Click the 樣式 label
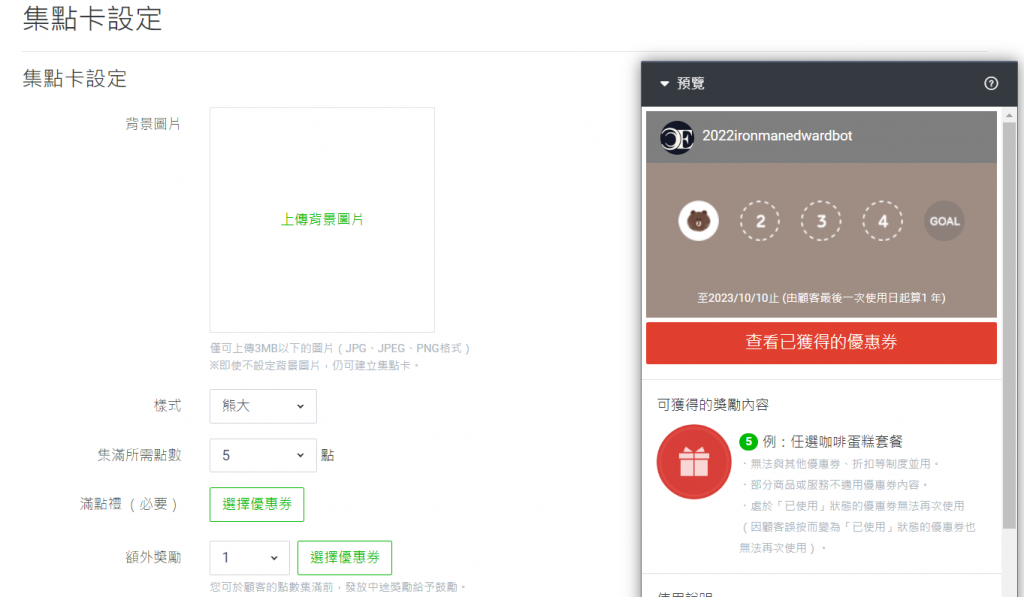The image size is (1024, 597). pos(167,406)
